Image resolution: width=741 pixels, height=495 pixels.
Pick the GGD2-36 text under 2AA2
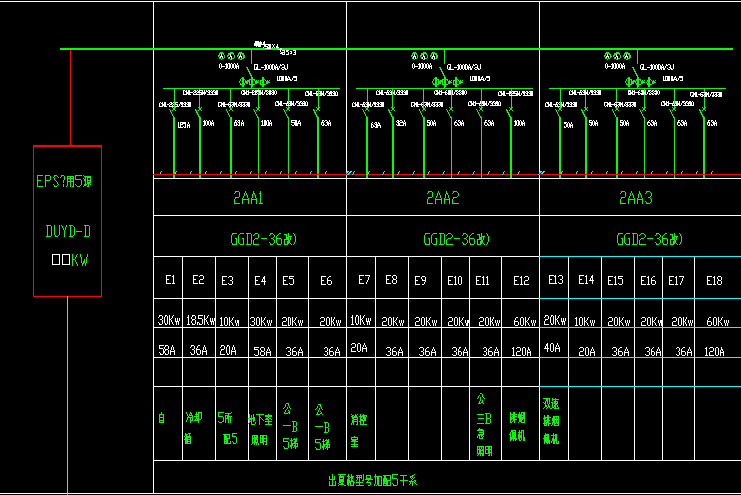click(x=457, y=239)
